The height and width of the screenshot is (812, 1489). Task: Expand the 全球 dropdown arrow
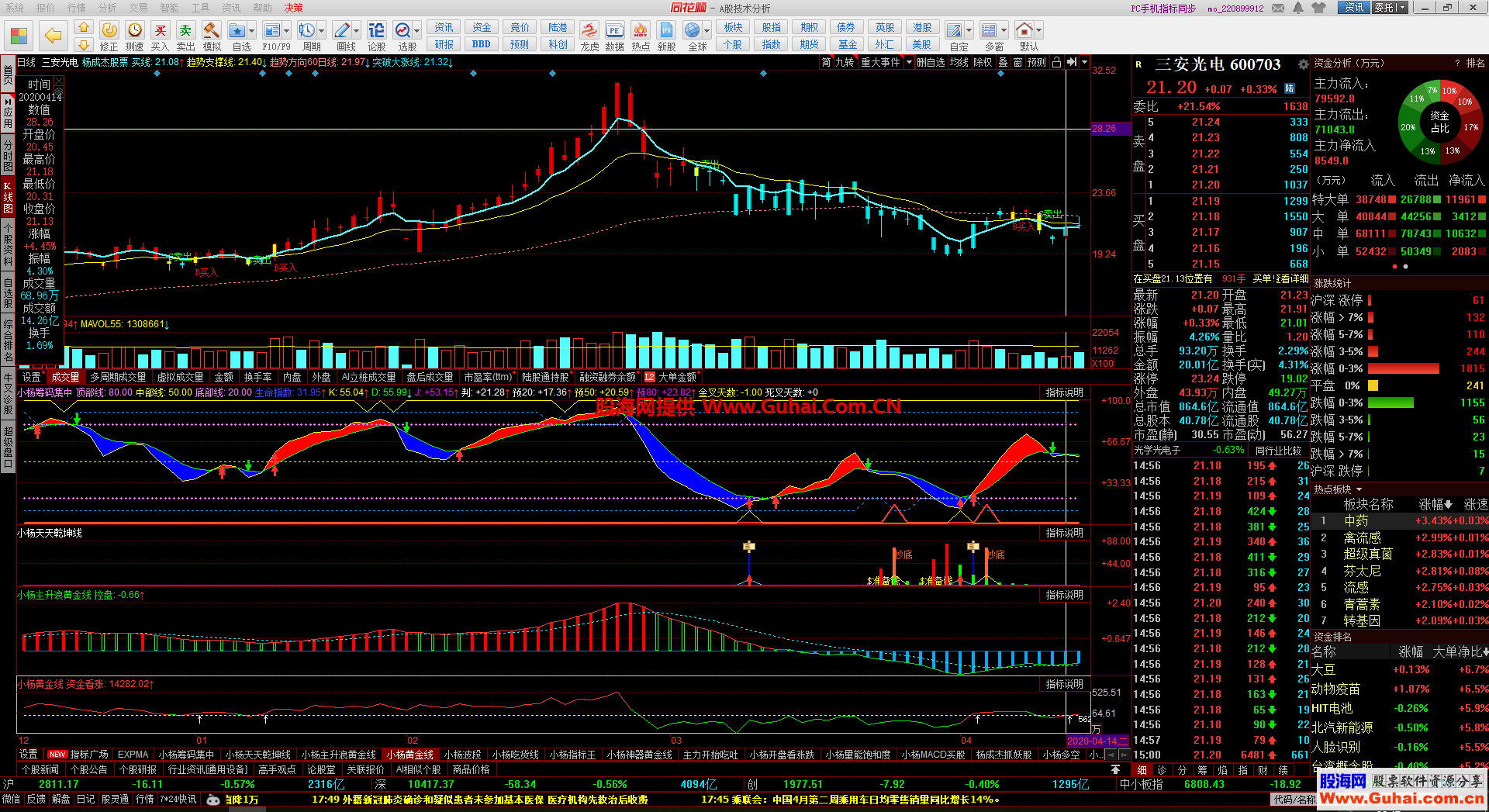(706, 31)
